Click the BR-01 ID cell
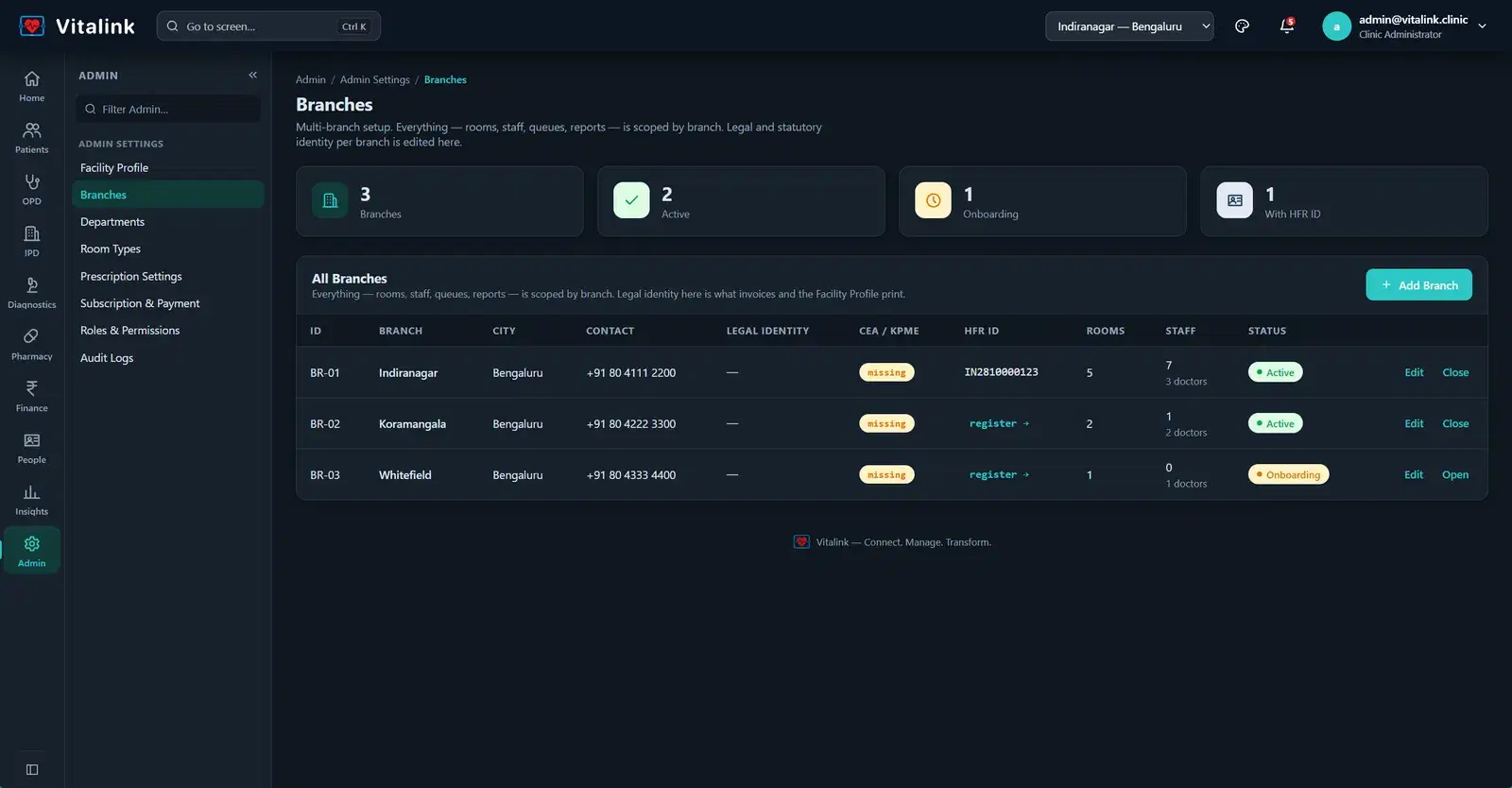Viewport: 1512px width, 788px height. pos(324,372)
